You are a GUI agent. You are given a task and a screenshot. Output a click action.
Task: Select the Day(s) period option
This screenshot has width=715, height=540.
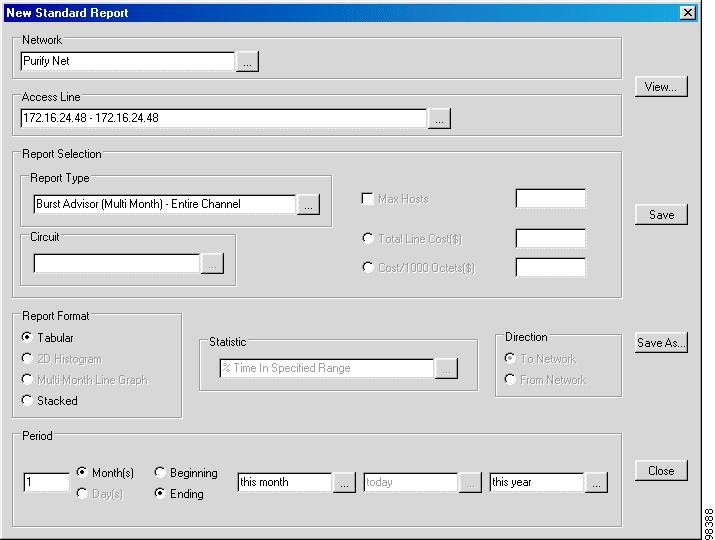click(x=82, y=493)
